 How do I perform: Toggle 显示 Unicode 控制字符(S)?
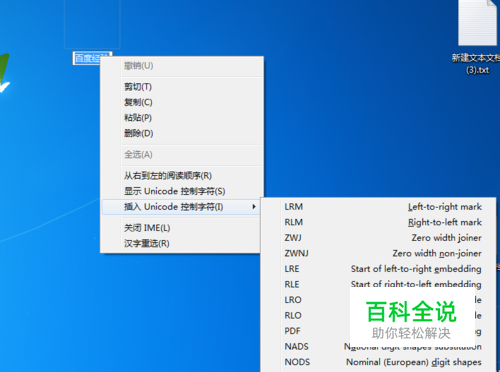(182, 191)
